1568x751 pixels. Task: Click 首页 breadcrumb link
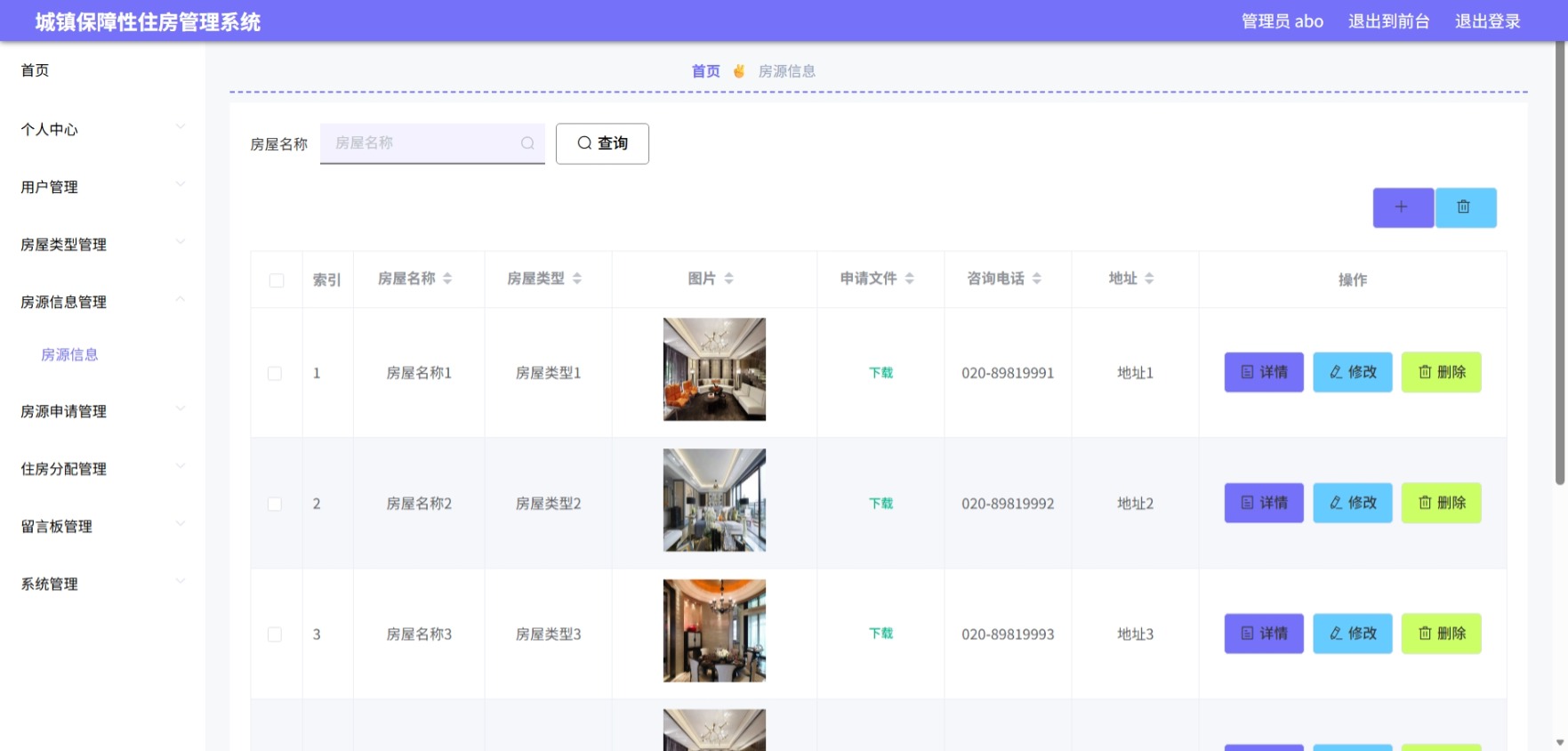[706, 71]
